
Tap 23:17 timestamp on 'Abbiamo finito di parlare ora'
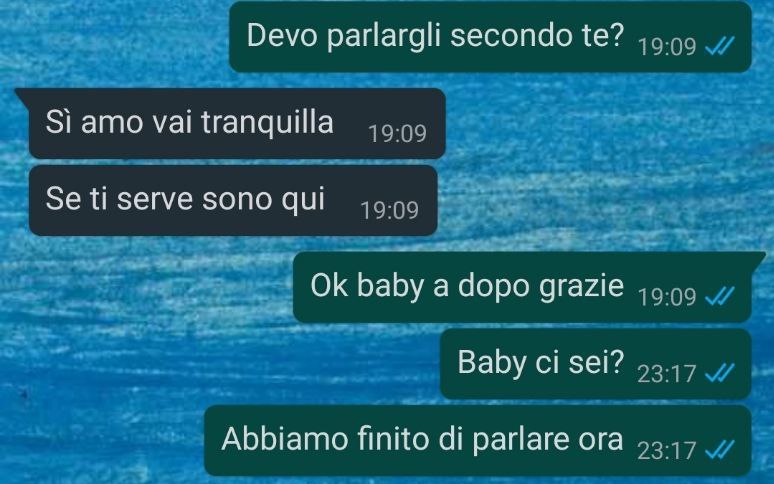[x=667, y=450]
